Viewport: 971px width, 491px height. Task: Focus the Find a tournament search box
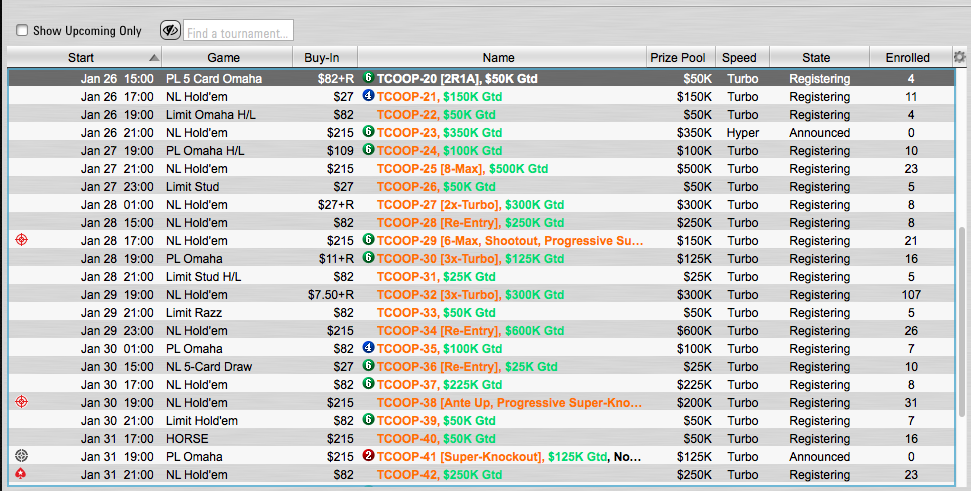point(238,31)
